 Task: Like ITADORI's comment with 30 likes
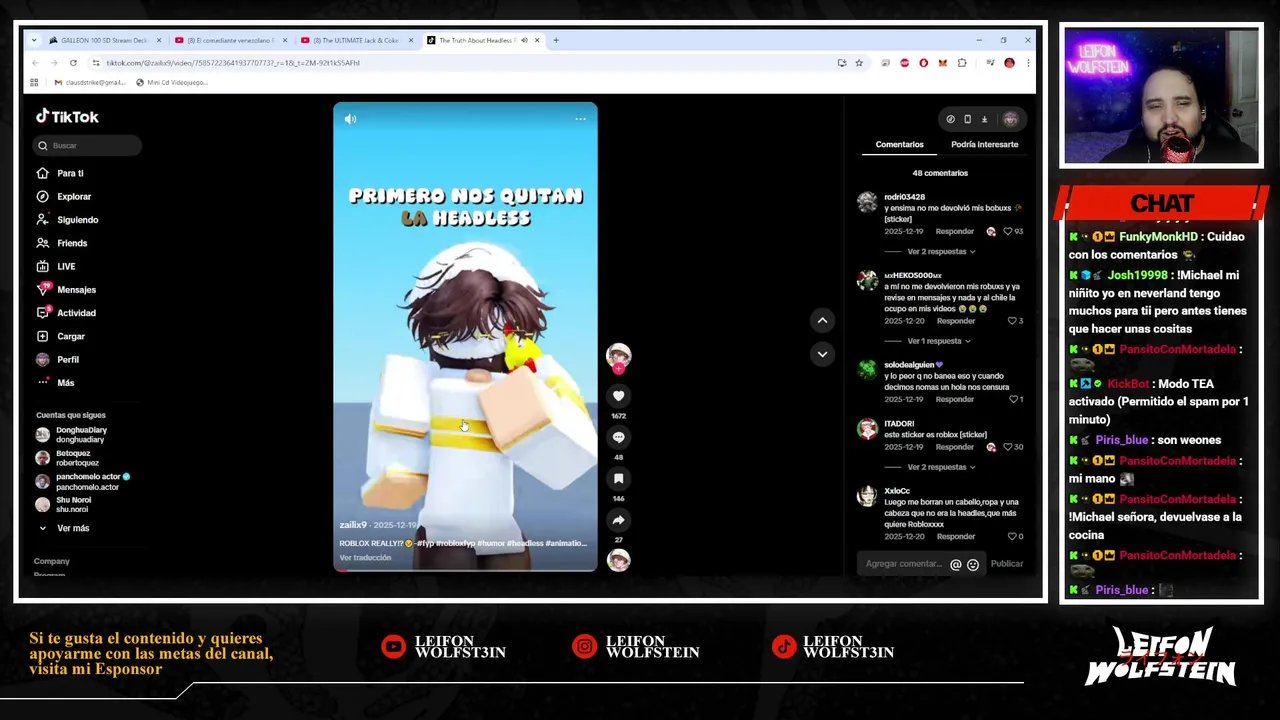[x=1008, y=448]
